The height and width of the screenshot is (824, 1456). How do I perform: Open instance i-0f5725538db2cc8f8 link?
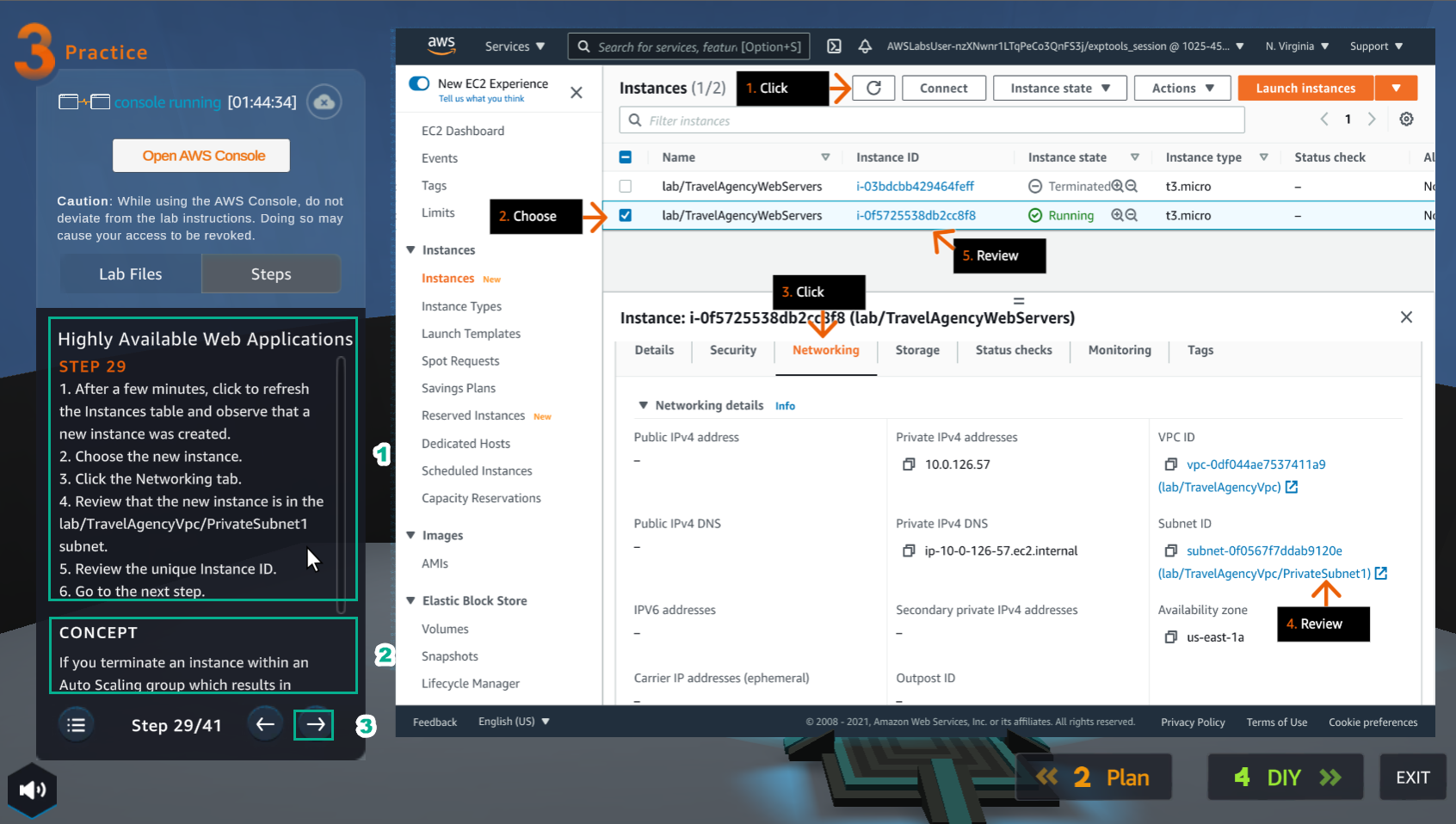point(916,215)
